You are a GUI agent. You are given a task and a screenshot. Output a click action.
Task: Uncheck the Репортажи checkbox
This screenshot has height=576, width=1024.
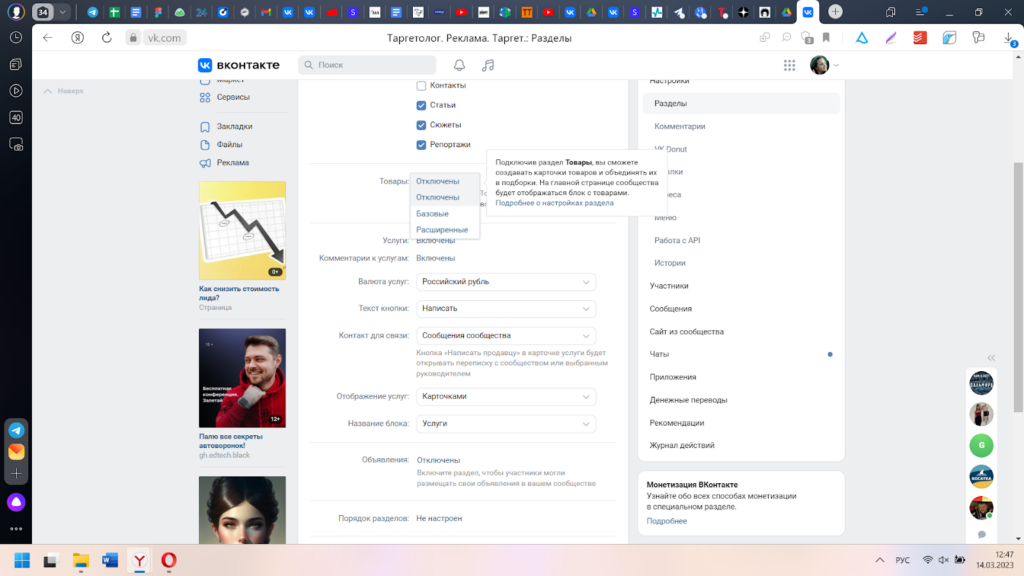[x=422, y=145]
